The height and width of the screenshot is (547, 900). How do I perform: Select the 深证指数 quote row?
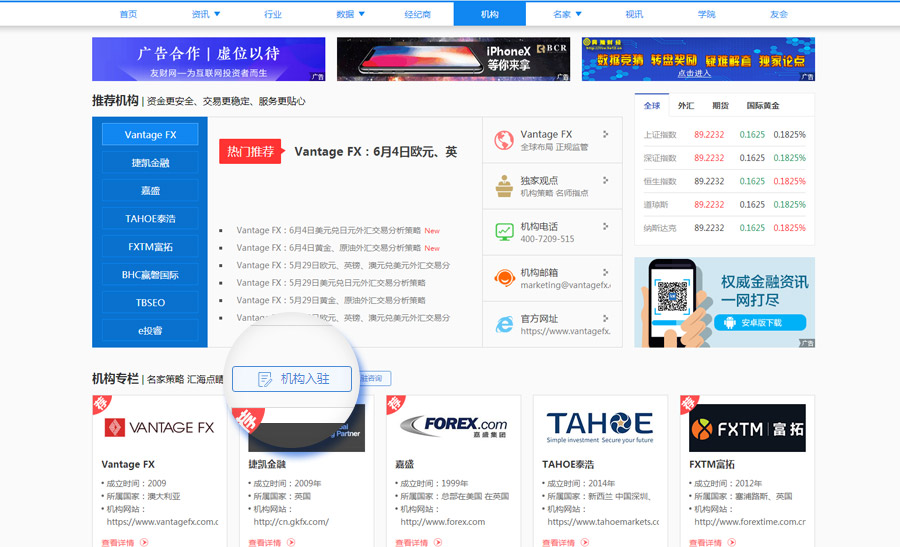724,158
